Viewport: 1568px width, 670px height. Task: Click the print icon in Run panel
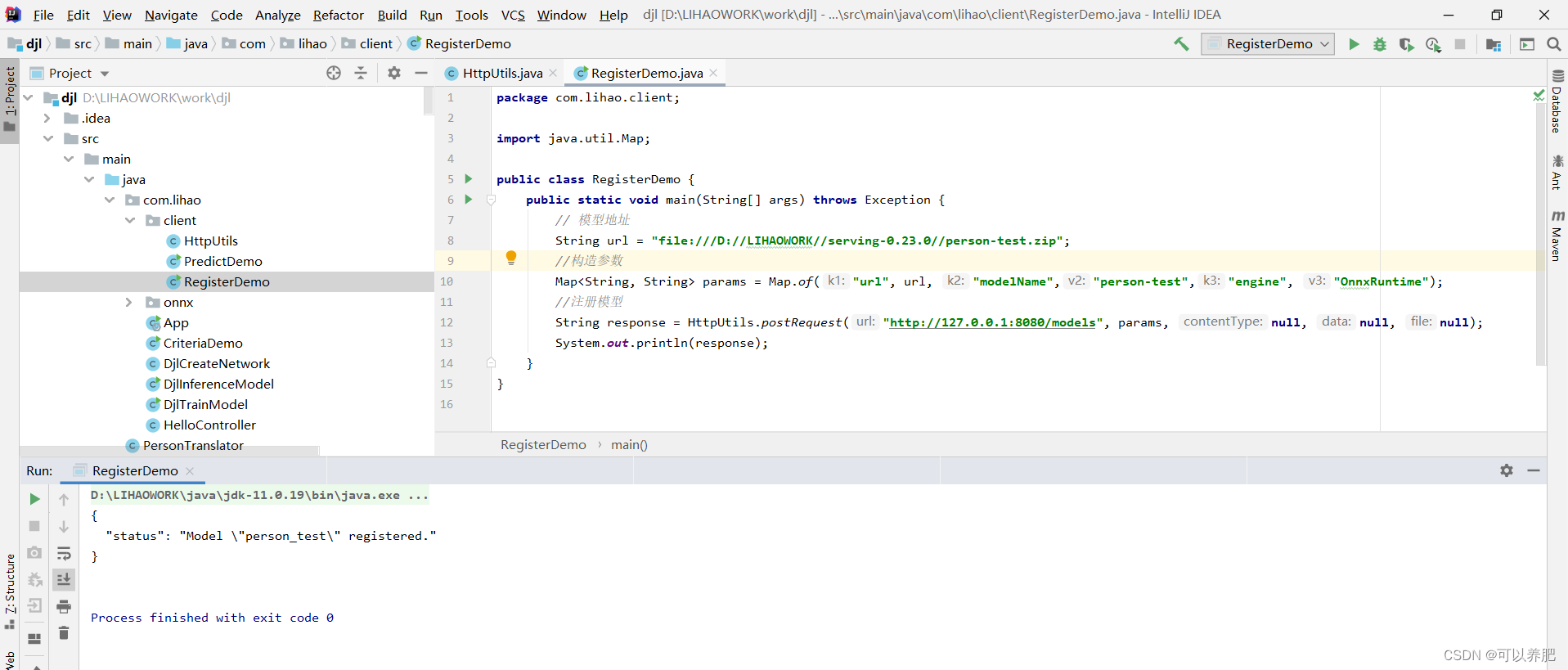tap(64, 606)
